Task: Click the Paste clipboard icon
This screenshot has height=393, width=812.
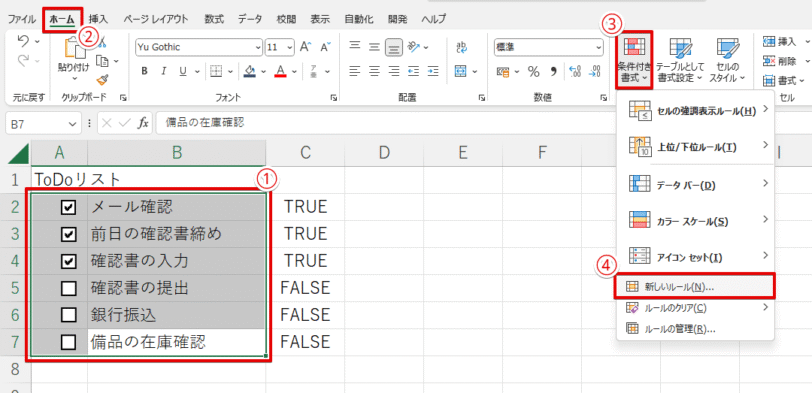Action: [76, 48]
